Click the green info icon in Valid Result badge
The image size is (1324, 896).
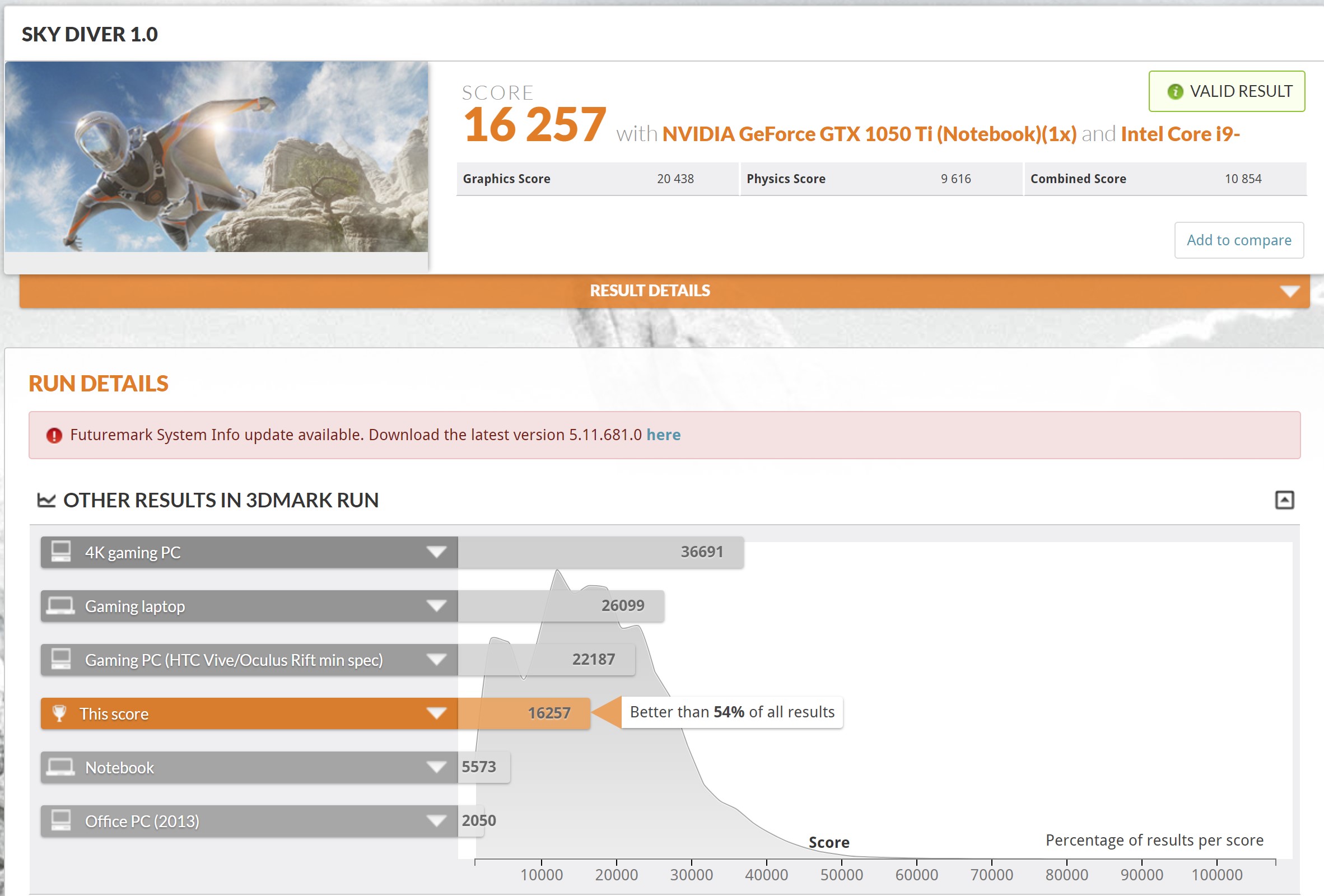[x=1174, y=91]
